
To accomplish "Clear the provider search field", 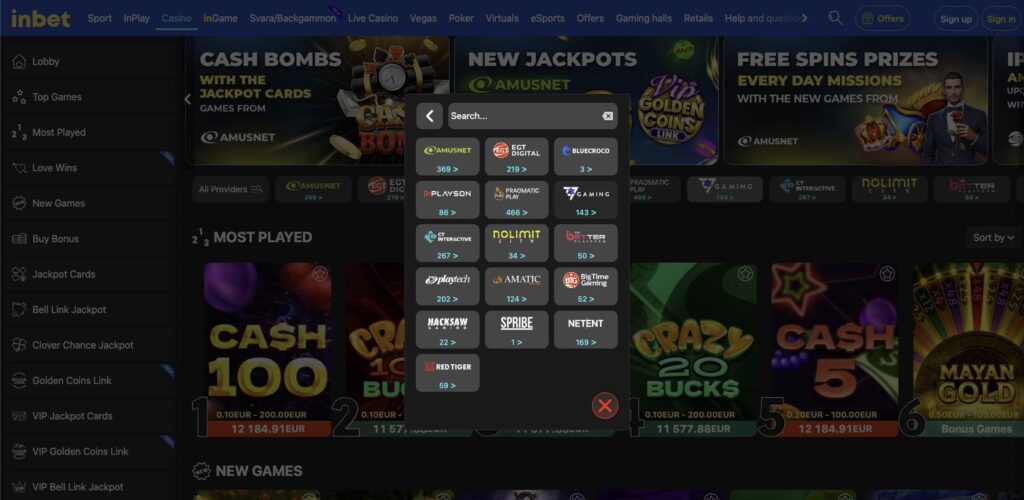I will (x=607, y=116).
